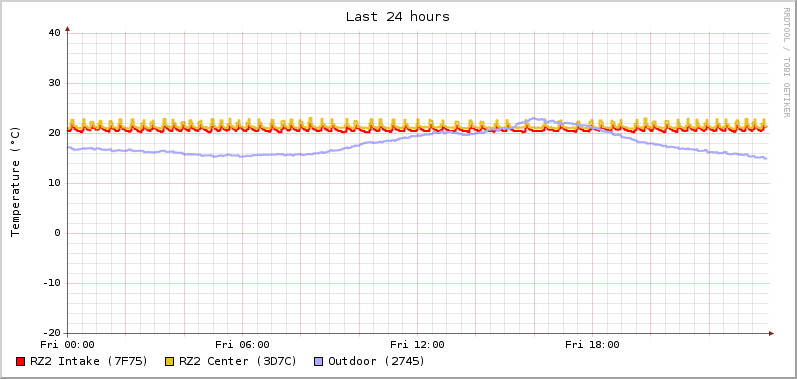Click the red RZ2 Intake legend swatch
Viewport: 797px width, 379px height.
20,362
